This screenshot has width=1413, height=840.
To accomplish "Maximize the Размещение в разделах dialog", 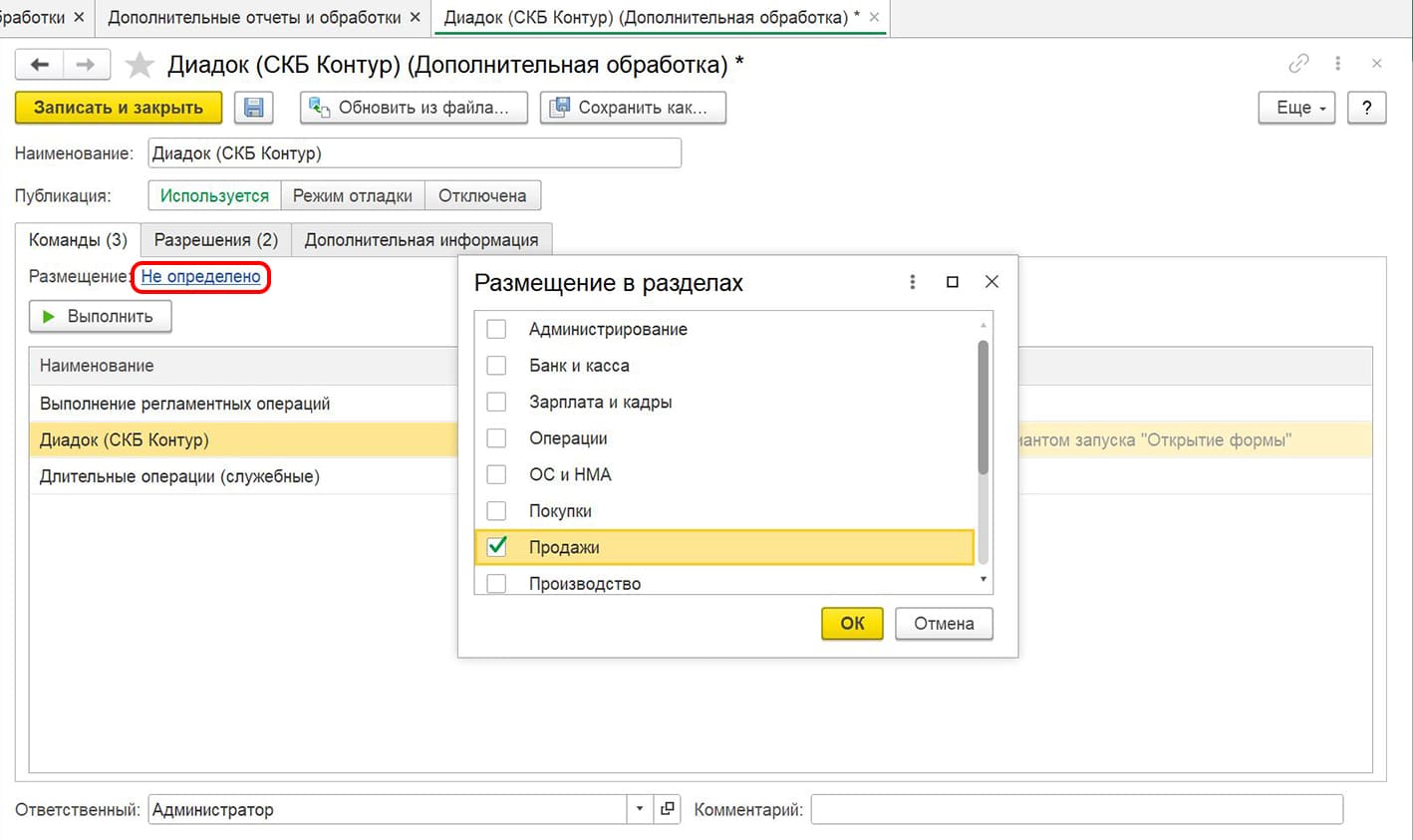I will (x=952, y=282).
